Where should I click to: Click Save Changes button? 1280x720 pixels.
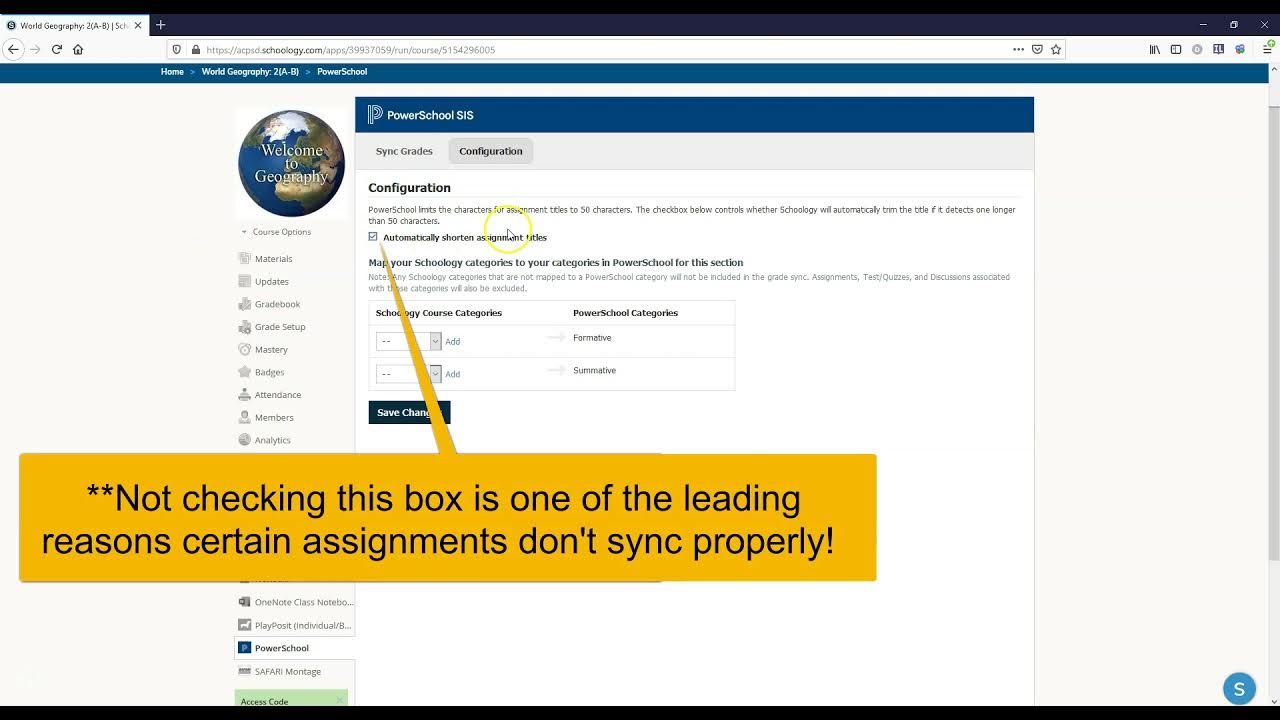[409, 412]
